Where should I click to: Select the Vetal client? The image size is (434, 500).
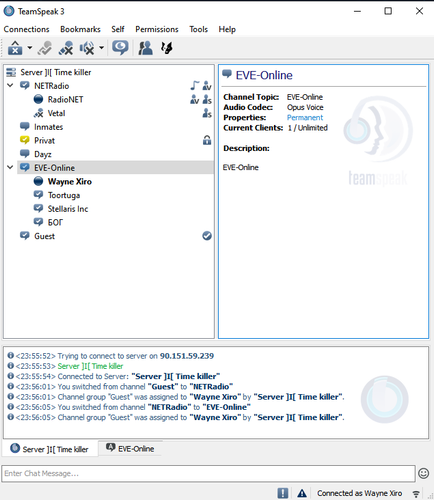coord(56,113)
